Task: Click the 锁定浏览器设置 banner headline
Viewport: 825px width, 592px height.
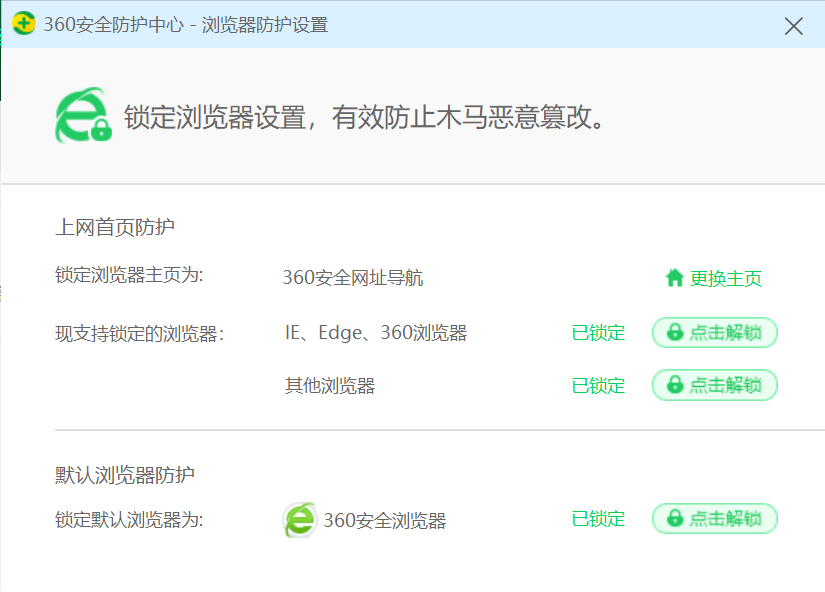Action: 364,117
